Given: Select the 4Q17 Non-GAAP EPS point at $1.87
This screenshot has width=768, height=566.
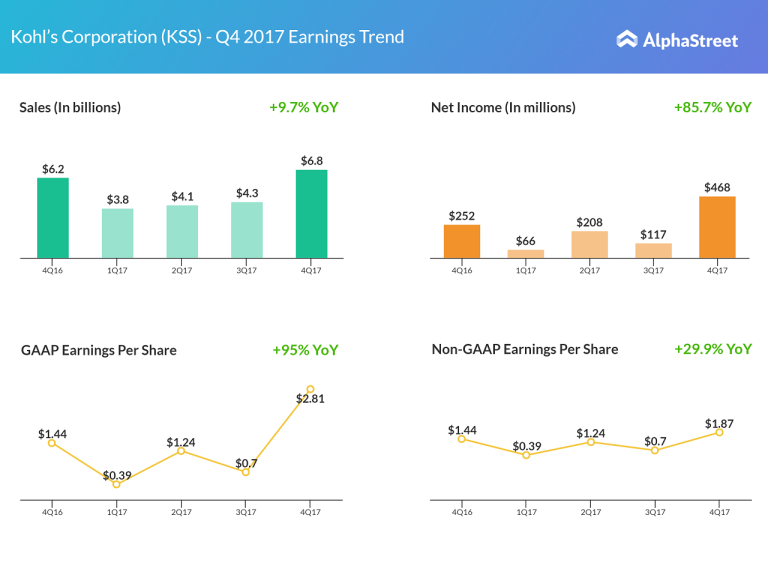Looking at the screenshot, I should pos(718,432).
